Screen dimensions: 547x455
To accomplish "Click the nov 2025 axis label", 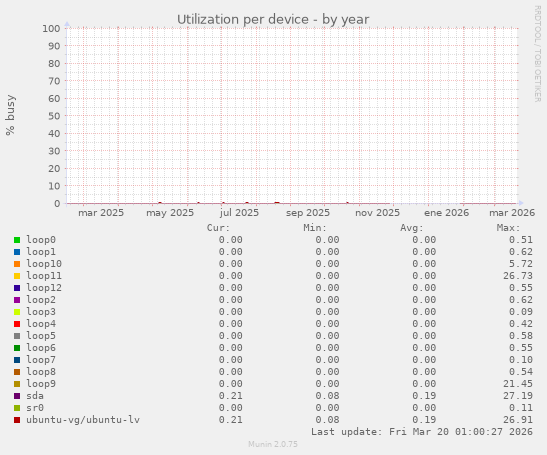I will coord(377,212).
